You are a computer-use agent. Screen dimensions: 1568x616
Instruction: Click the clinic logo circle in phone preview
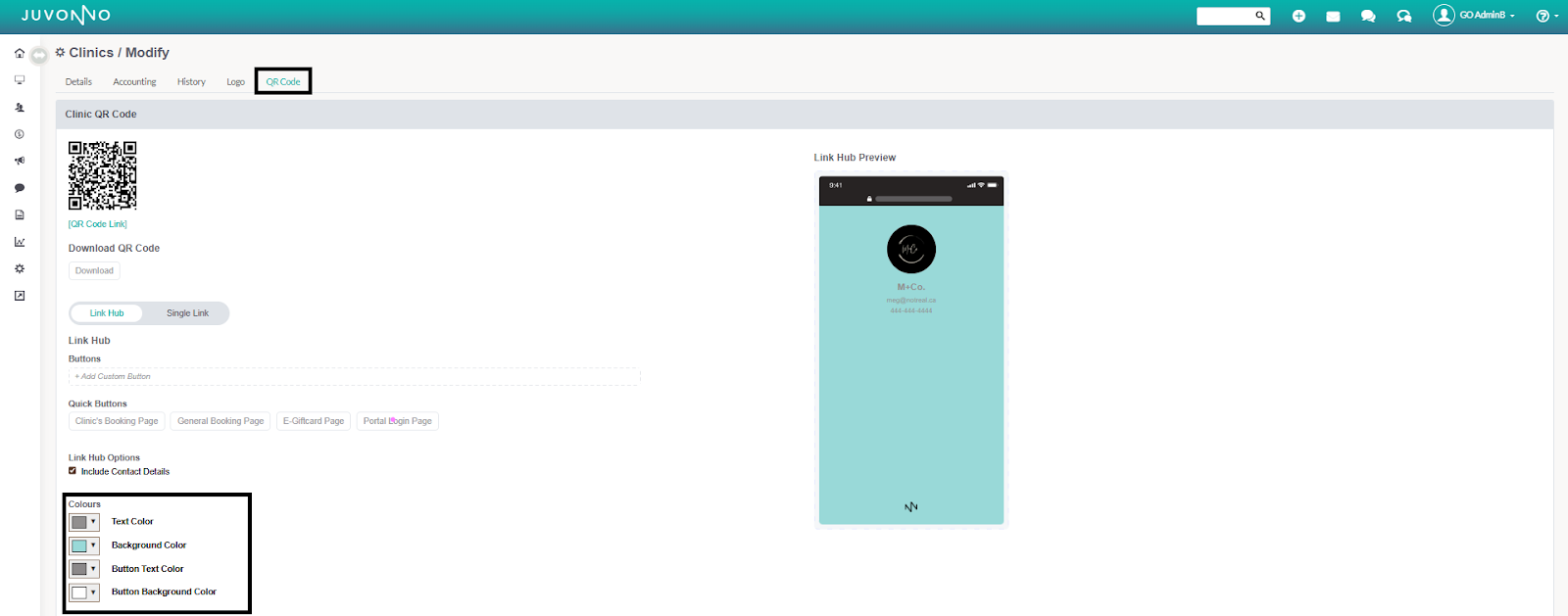[911, 249]
